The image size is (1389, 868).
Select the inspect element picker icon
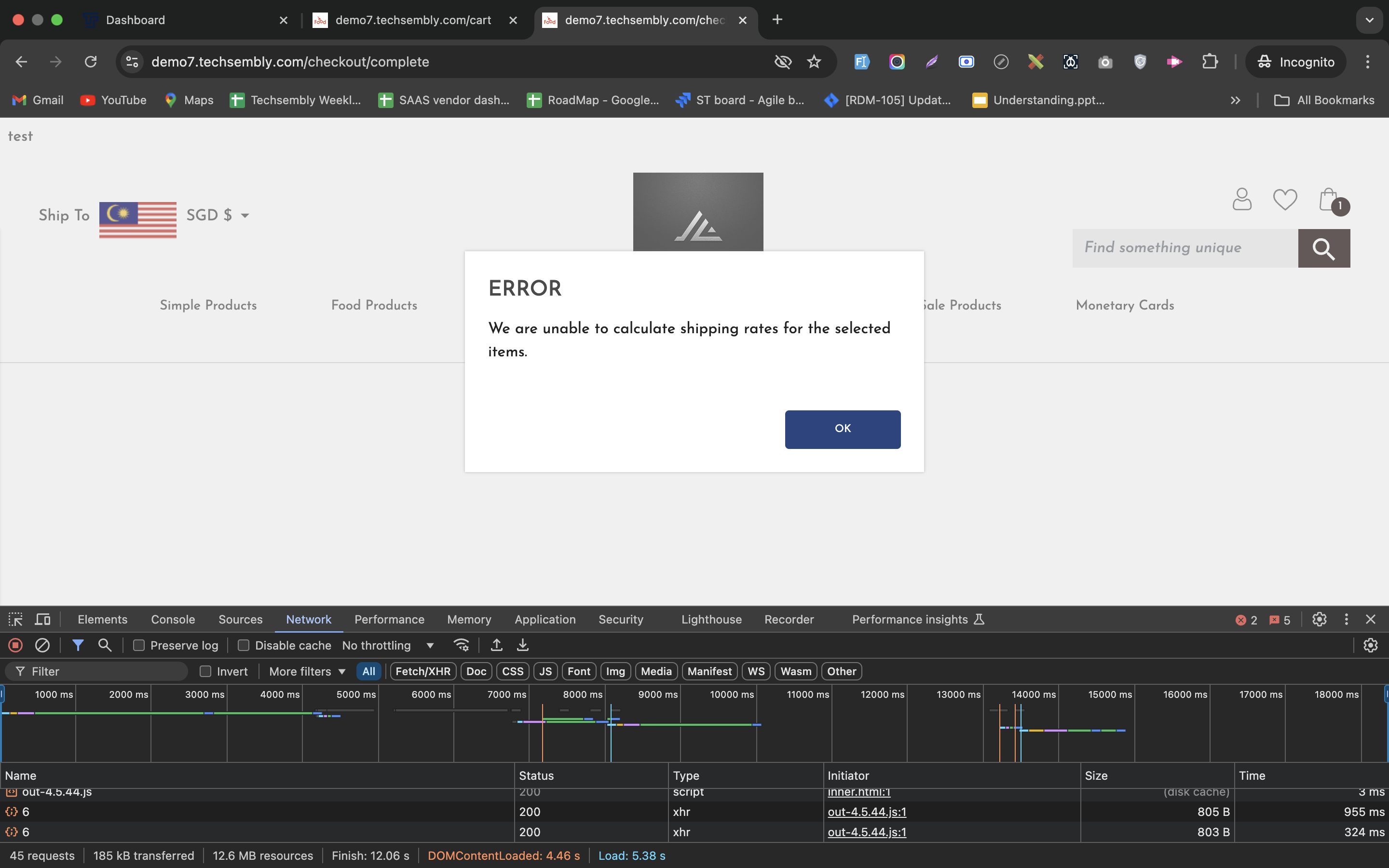pos(15,620)
